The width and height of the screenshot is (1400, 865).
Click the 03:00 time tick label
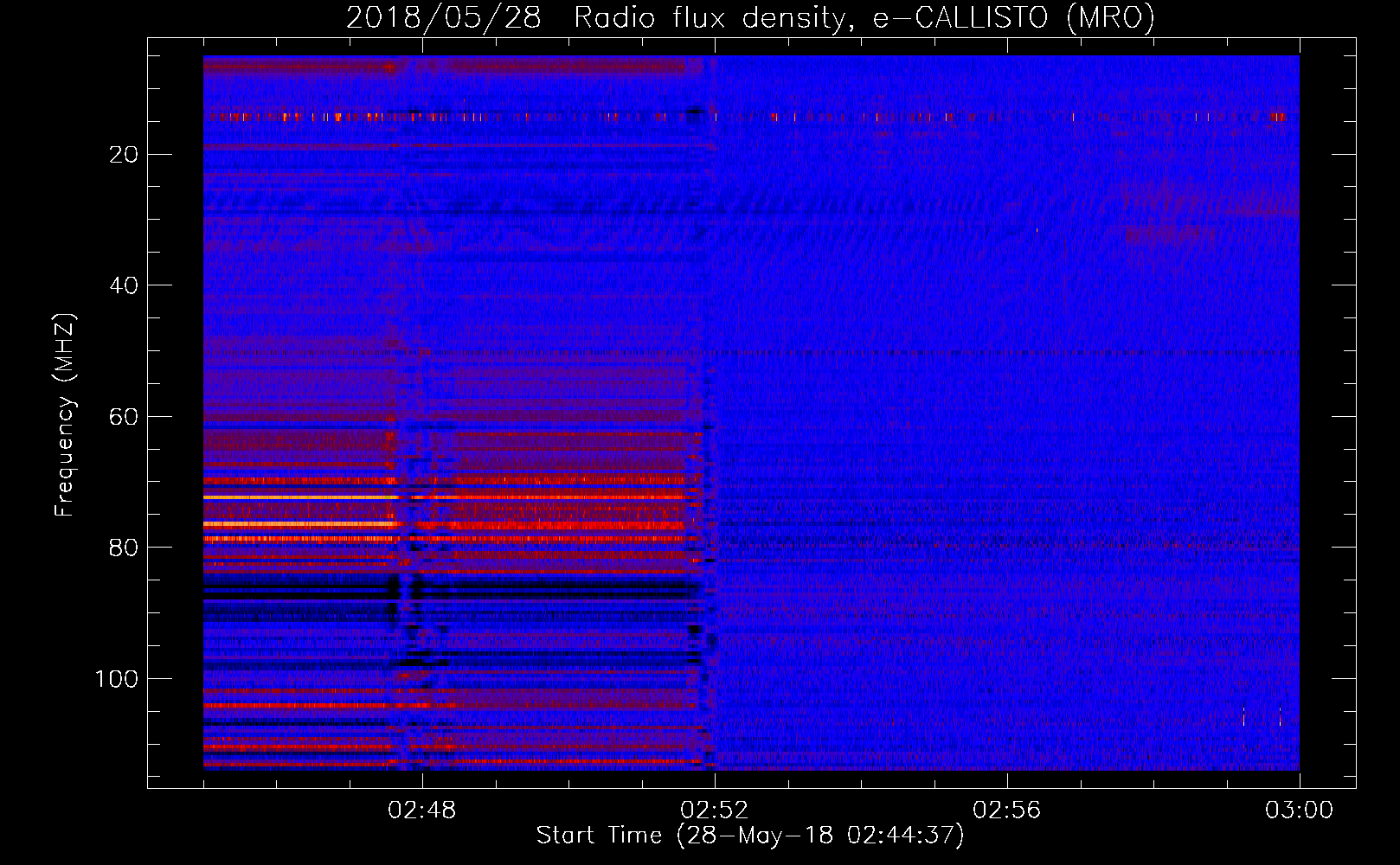(x=1300, y=811)
